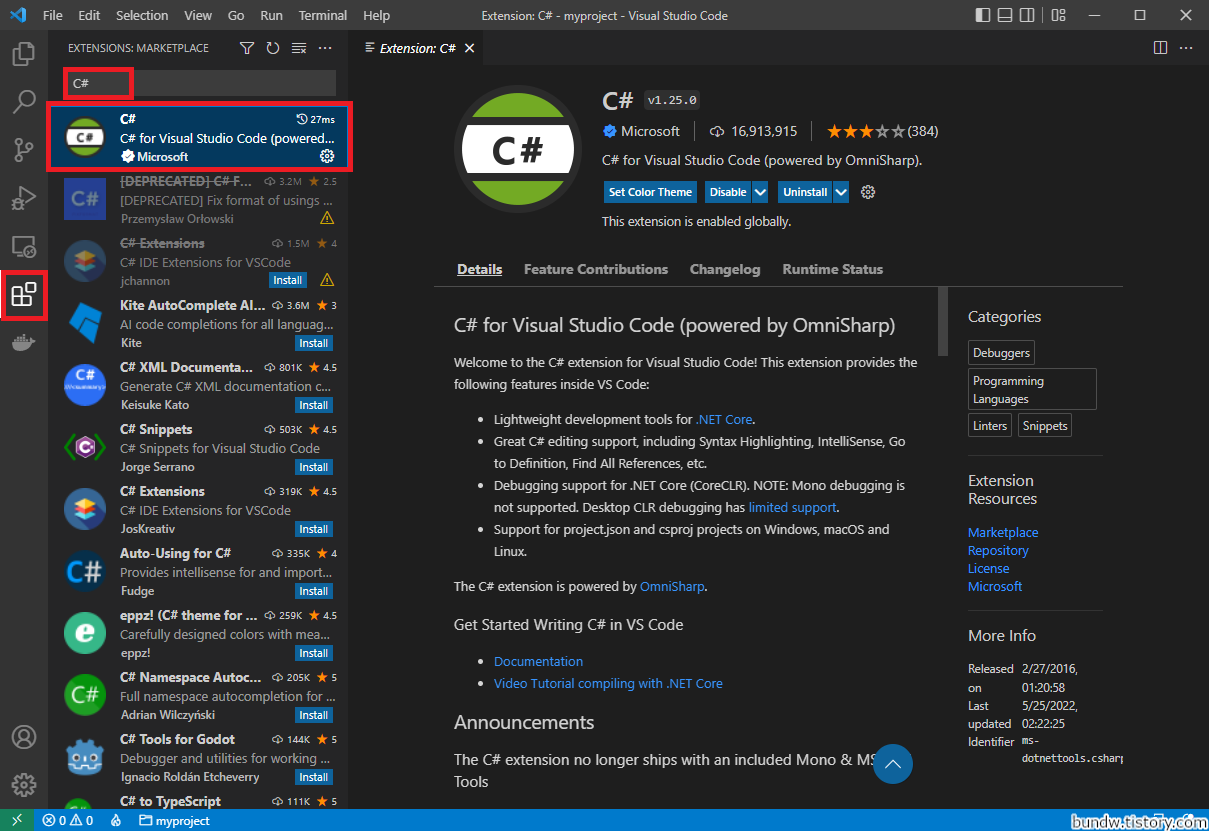
Task: Open the Run and Debug view
Action: tap(24, 198)
